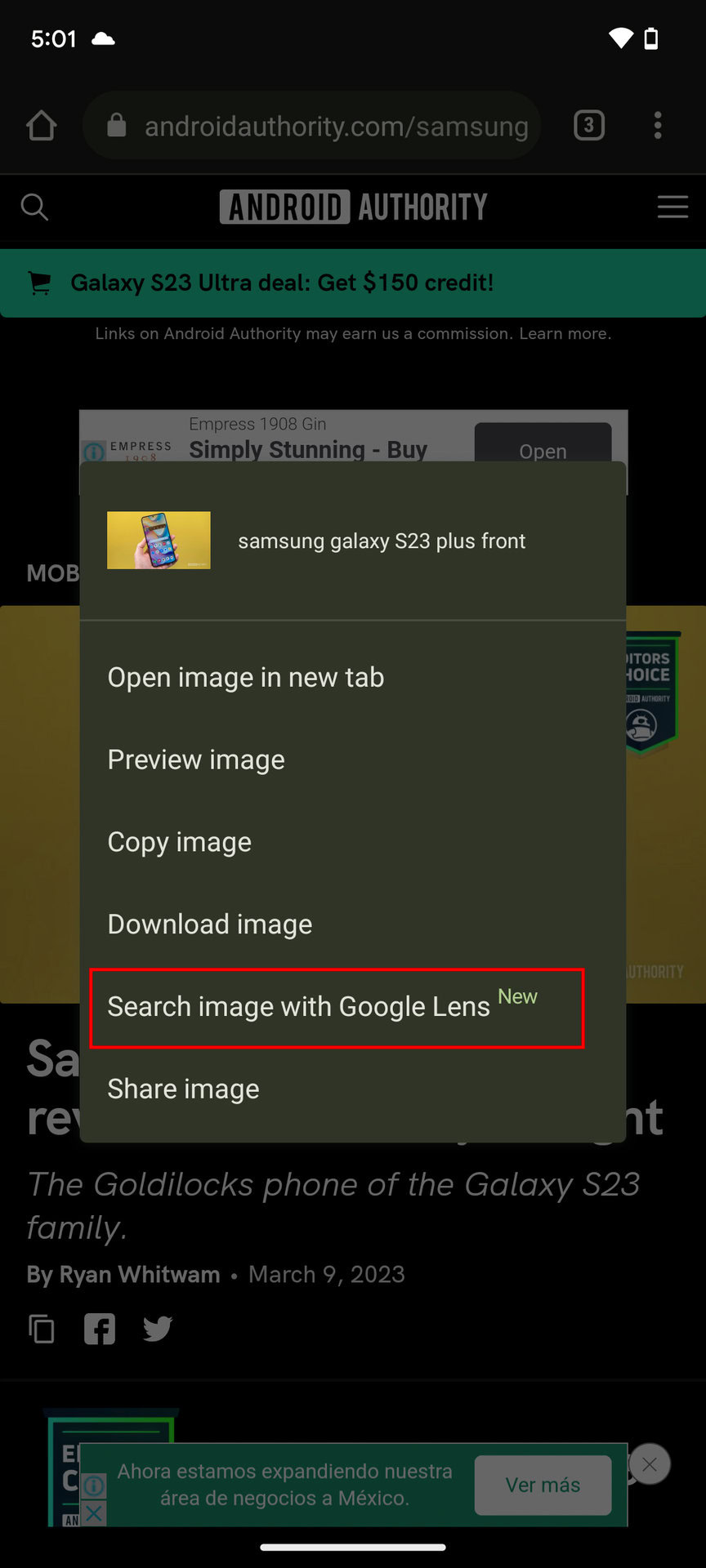Open the Galaxy S23 Ultra deal banner

[353, 283]
